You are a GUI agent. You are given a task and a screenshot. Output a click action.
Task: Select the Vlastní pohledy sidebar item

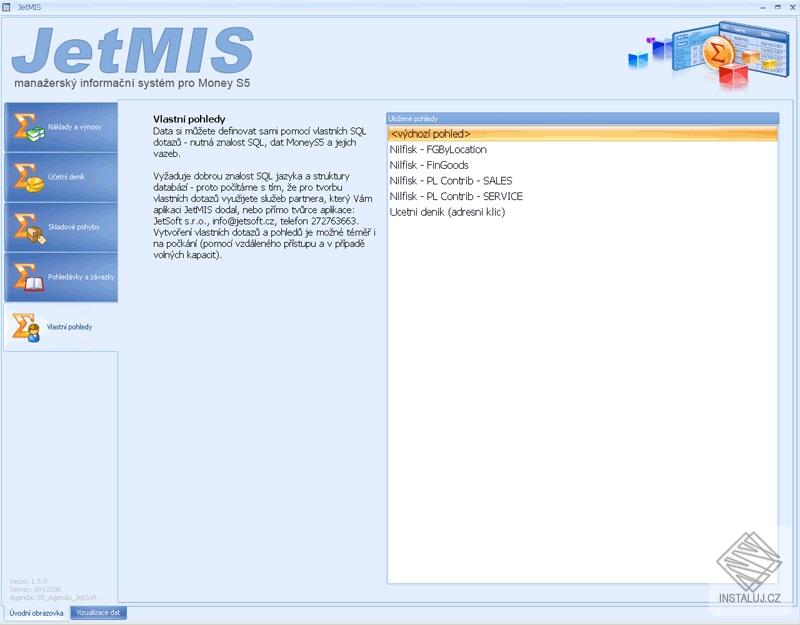(61, 327)
